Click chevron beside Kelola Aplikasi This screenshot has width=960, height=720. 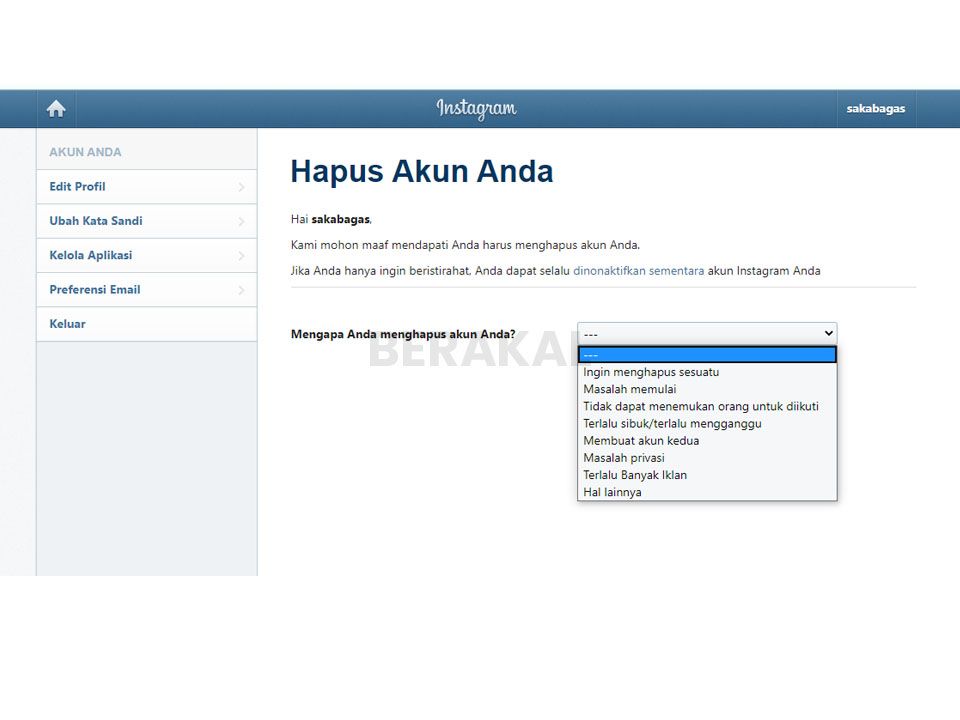pos(241,256)
